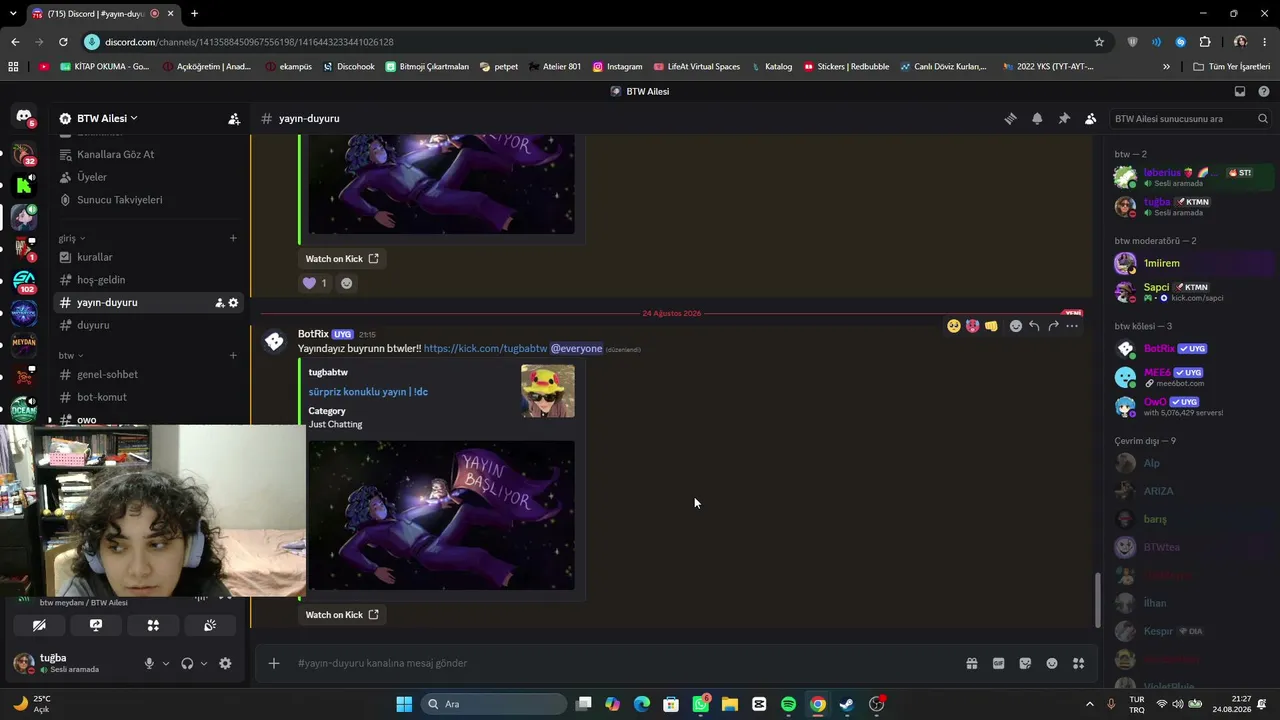Open apps launcher in message bar
1280x720 pixels.
(1078, 663)
